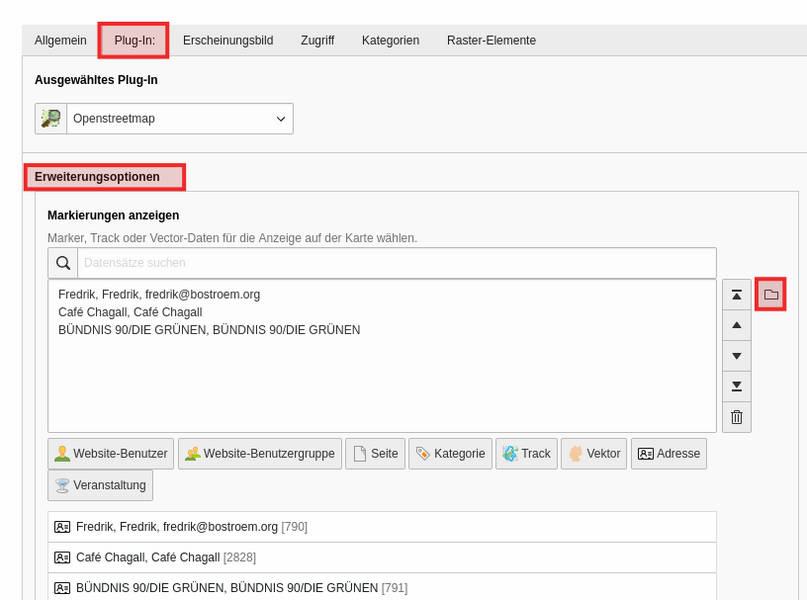The width and height of the screenshot is (807, 600).
Task: Select the Raster-Elemente tab
Action: pyautogui.click(x=491, y=40)
